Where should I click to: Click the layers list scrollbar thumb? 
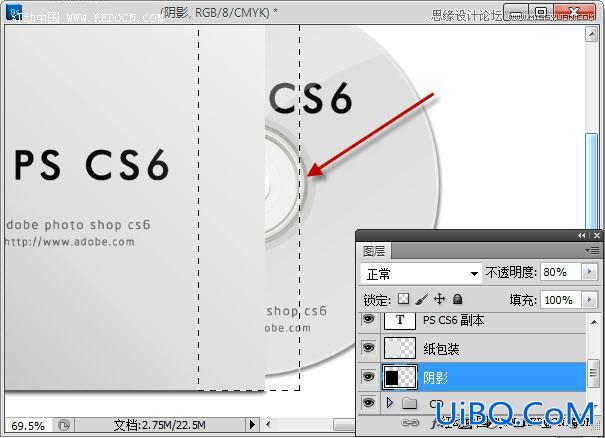pos(594,374)
